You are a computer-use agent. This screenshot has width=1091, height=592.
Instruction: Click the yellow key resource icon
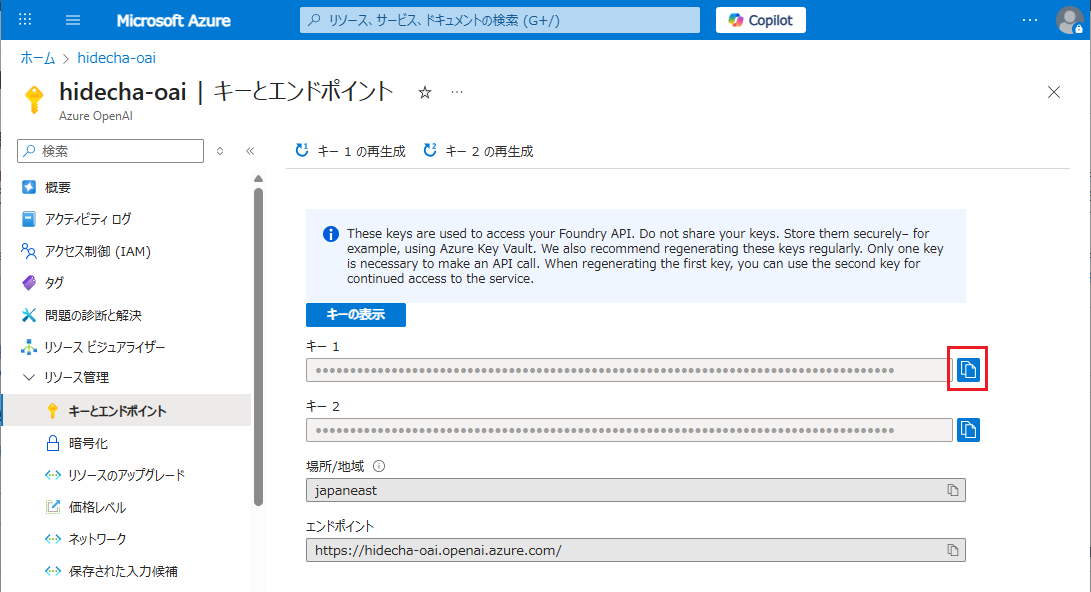(33, 99)
